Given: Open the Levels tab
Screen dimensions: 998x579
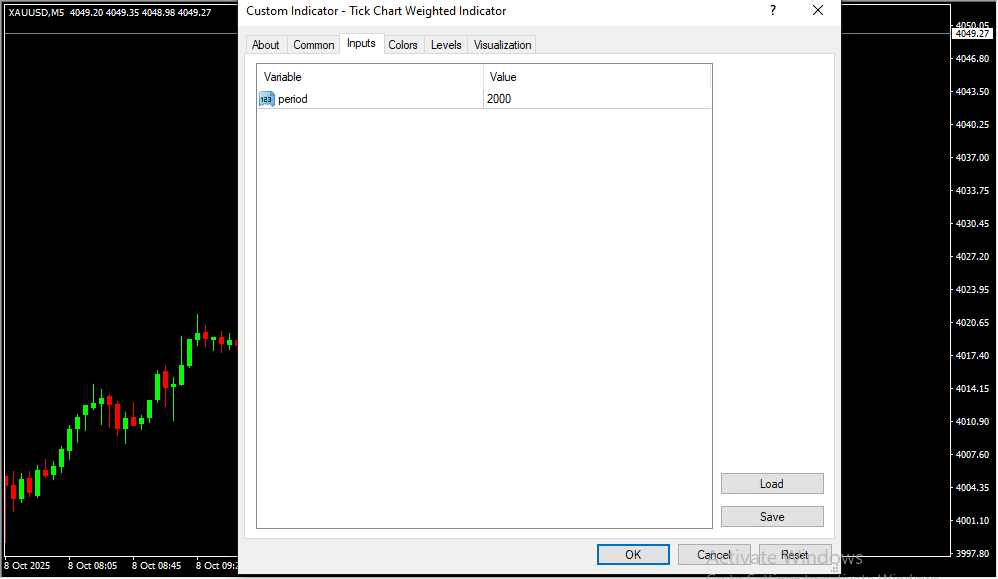Looking at the screenshot, I should coord(446,45).
